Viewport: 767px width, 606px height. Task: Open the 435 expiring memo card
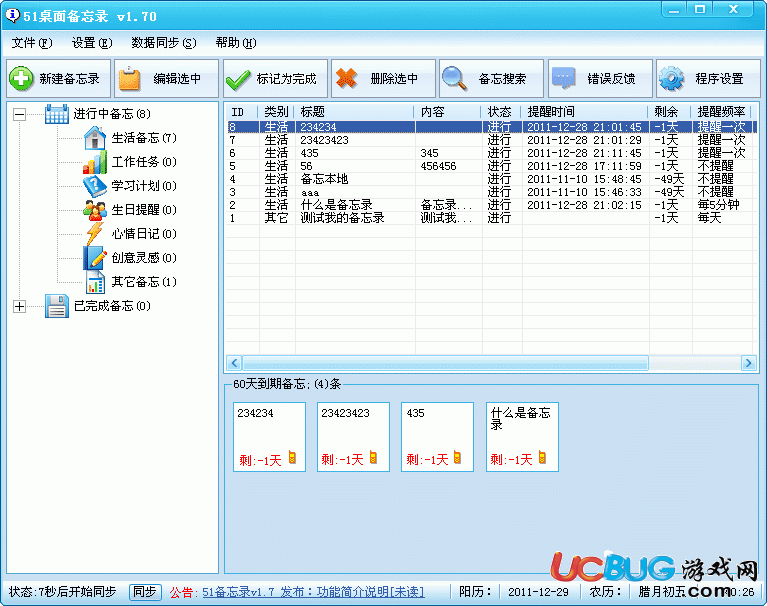(438, 437)
